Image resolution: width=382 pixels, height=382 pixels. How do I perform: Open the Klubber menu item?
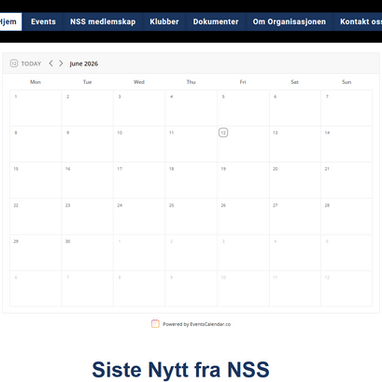click(164, 22)
